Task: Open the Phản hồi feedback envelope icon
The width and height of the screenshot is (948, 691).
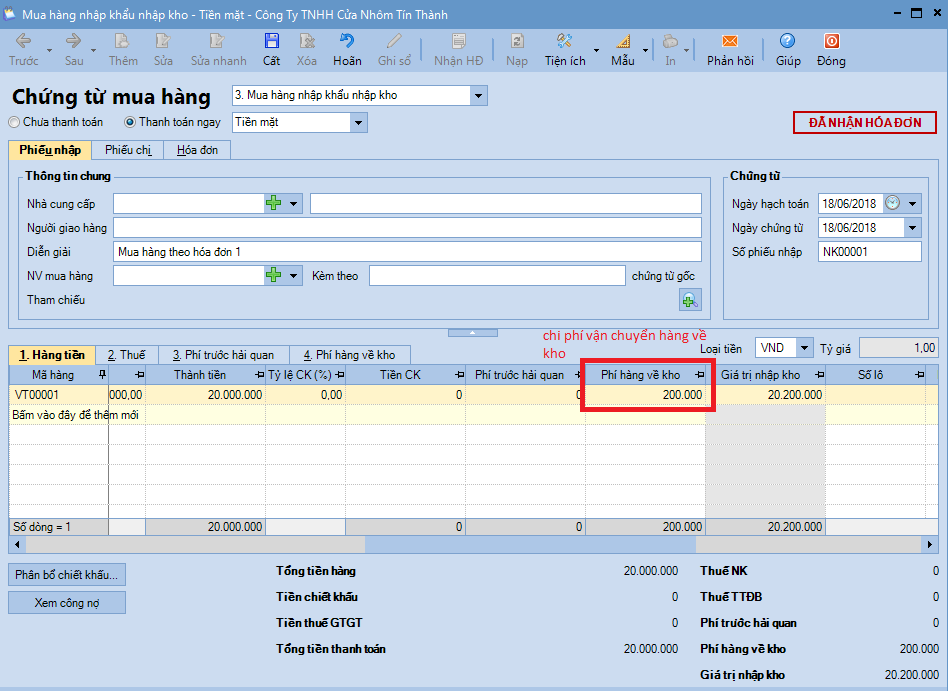Action: (x=730, y=41)
